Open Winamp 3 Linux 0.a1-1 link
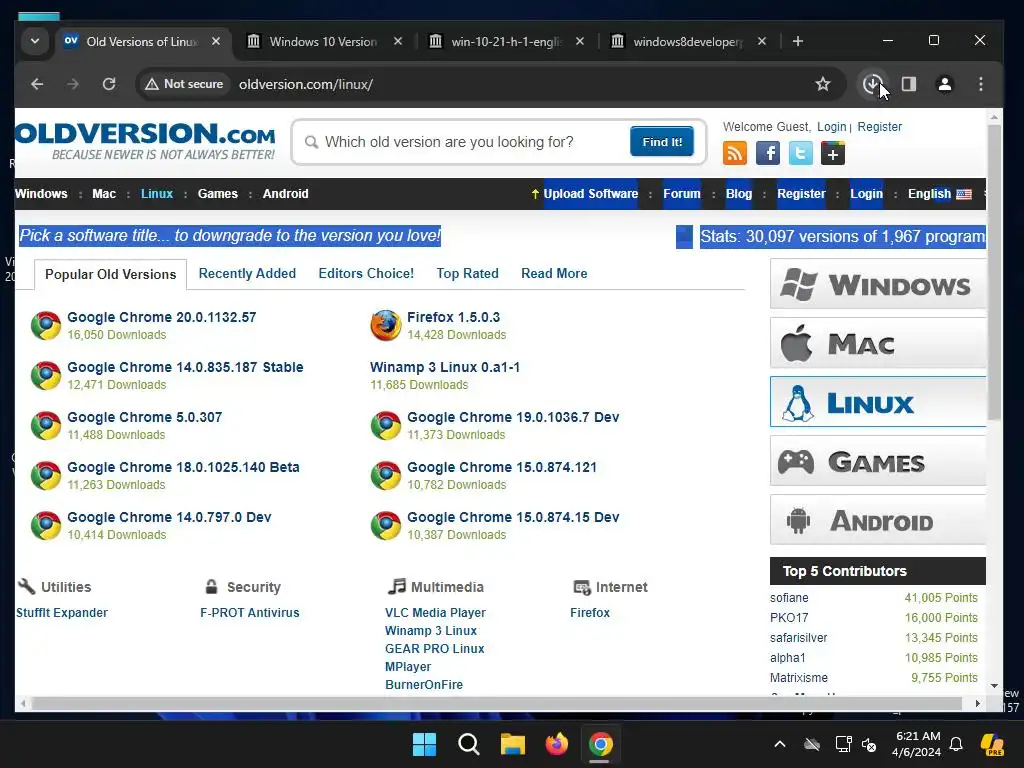The image size is (1024, 768). 445,368
